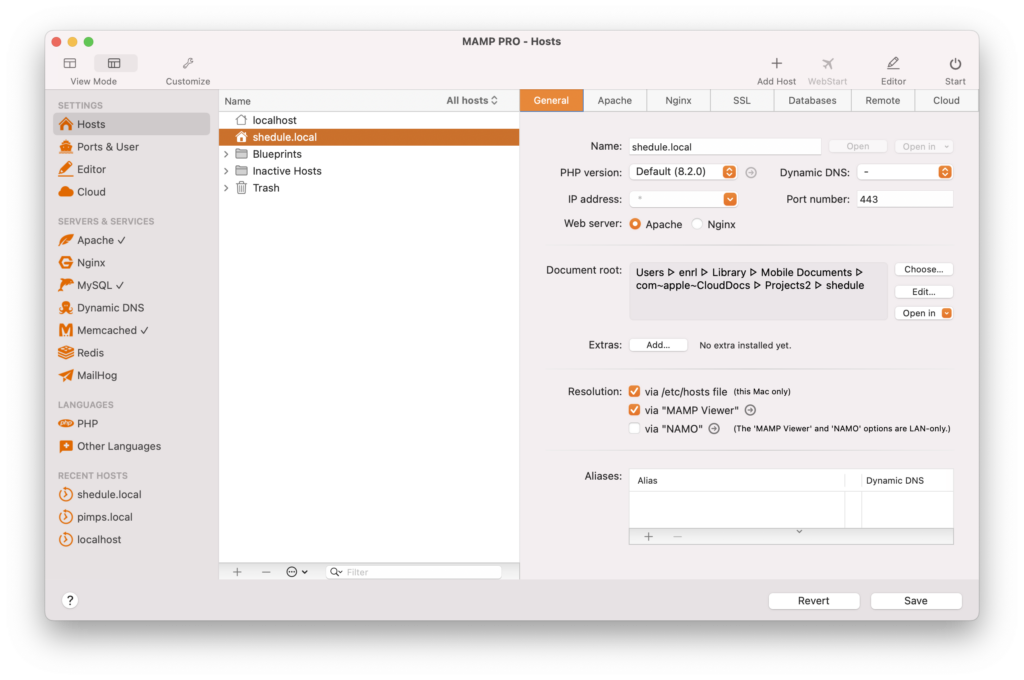This screenshot has width=1024, height=680.
Task: Open the Editor pencil toolbar icon
Action: [893, 63]
